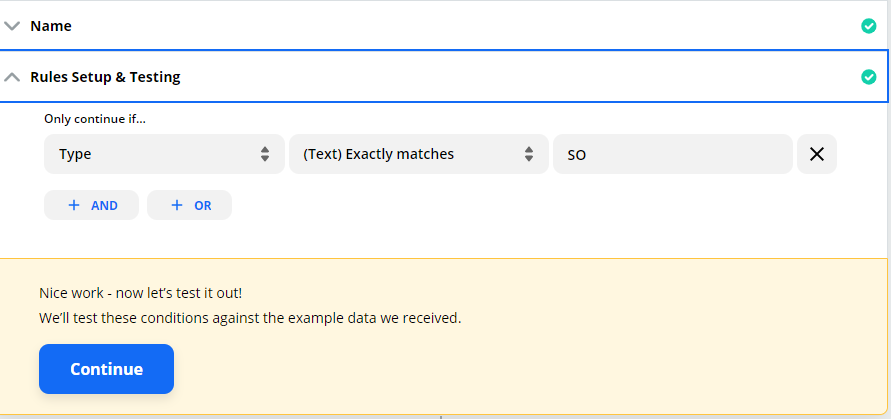The image size is (891, 419).
Task: Open the (Text) Exactly matches condition dropdown
Action: 419,154
